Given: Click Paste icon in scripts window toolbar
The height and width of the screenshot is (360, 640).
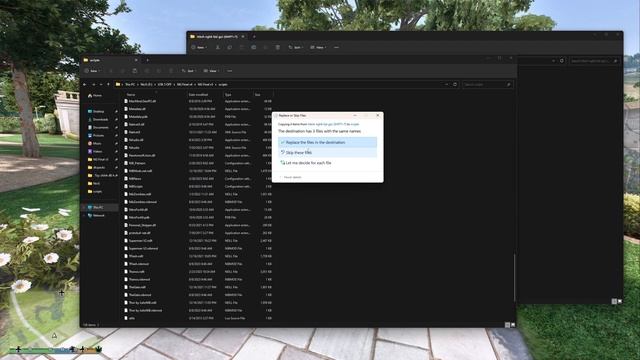Looking at the screenshot, I should tap(135, 71).
